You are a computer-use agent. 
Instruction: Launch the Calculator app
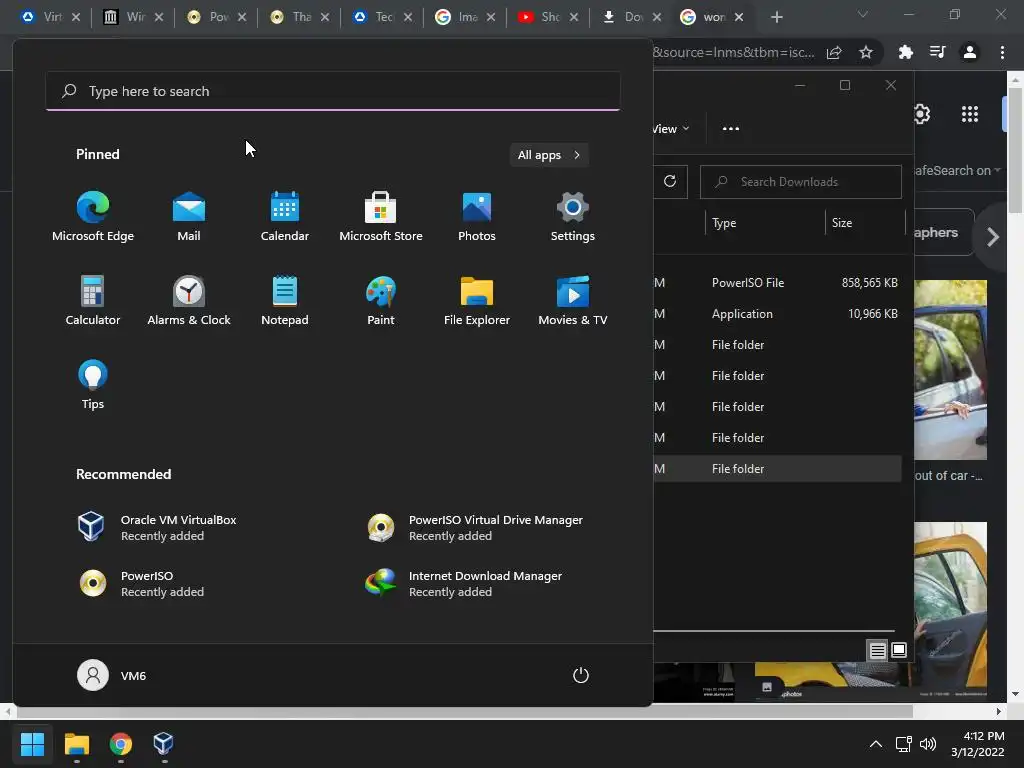coord(93,301)
